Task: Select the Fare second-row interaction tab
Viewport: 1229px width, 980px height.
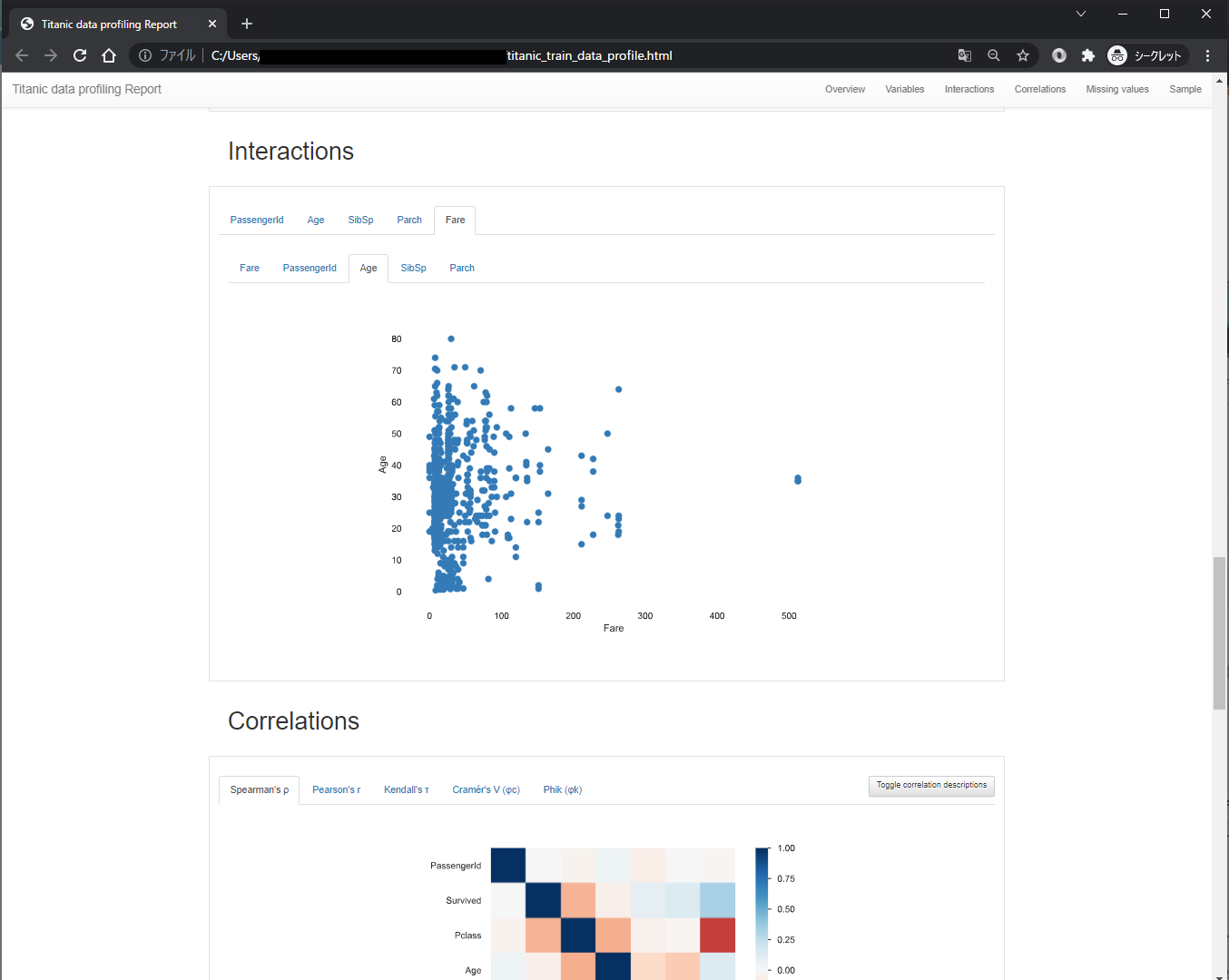Action: click(250, 268)
